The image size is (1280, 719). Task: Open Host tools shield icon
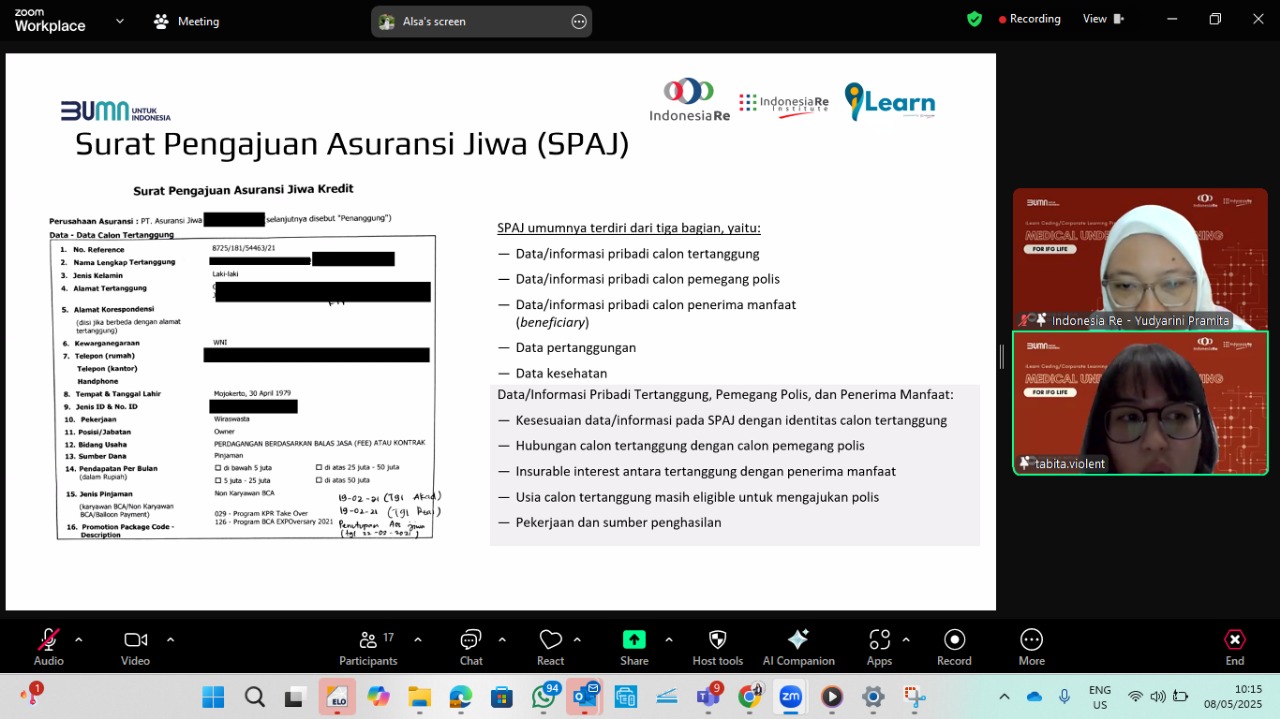point(717,640)
